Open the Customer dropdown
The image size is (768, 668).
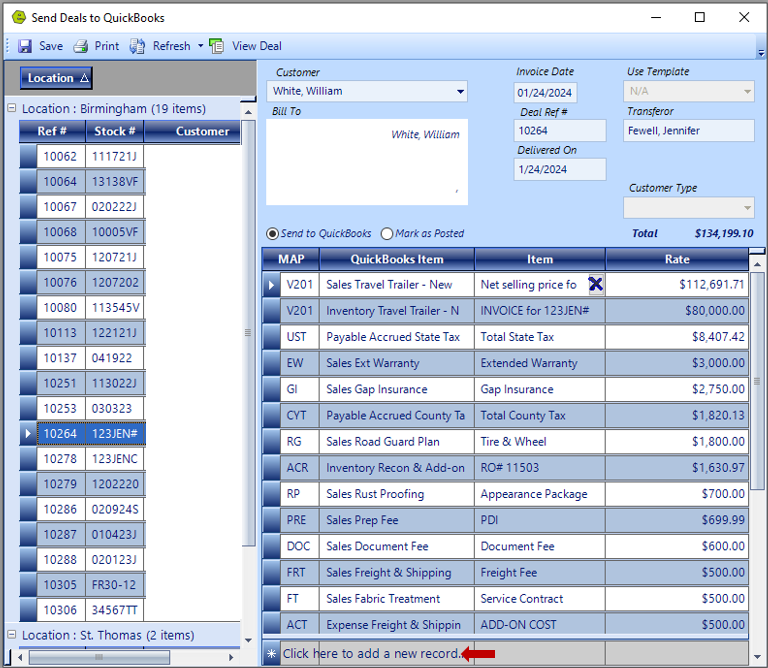[x=460, y=92]
